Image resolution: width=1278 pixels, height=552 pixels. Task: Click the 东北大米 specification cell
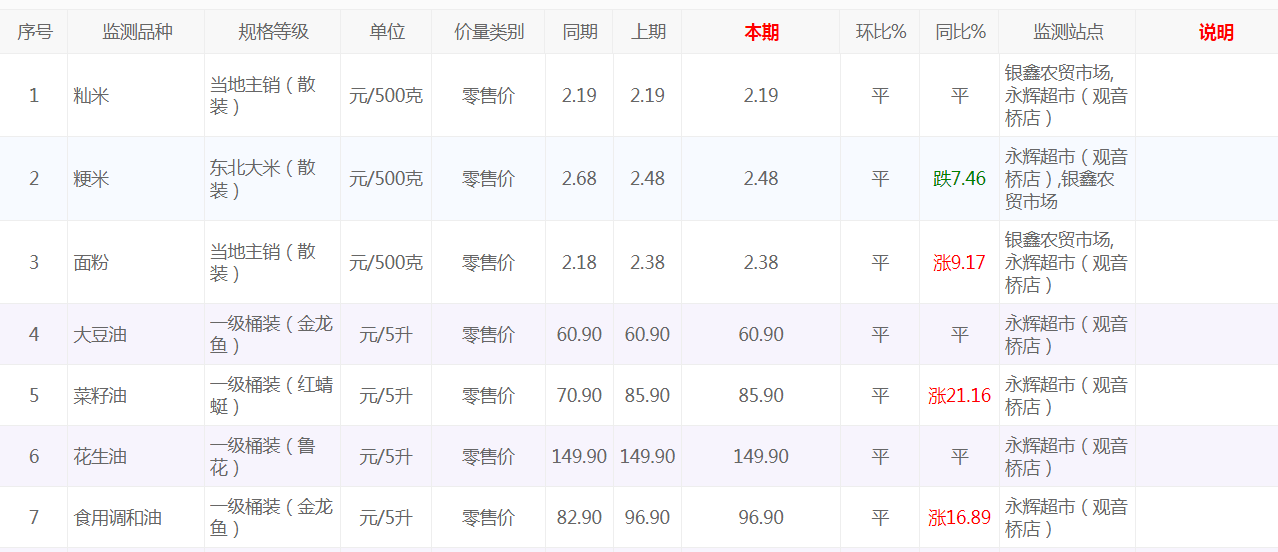tap(262, 179)
